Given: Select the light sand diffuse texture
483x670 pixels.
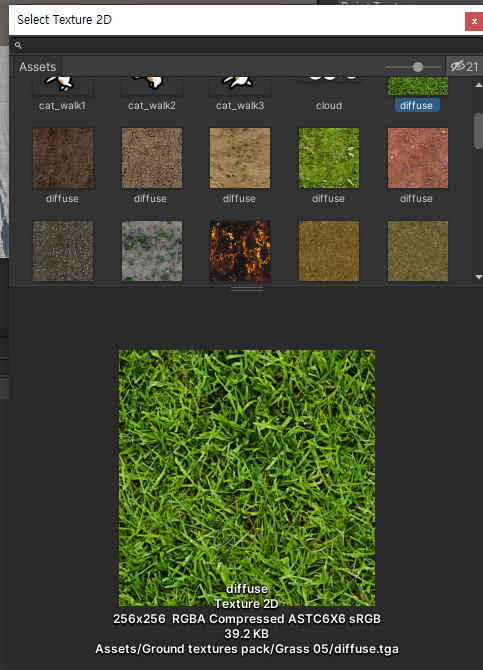Looking at the screenshot, I should 240,158.
